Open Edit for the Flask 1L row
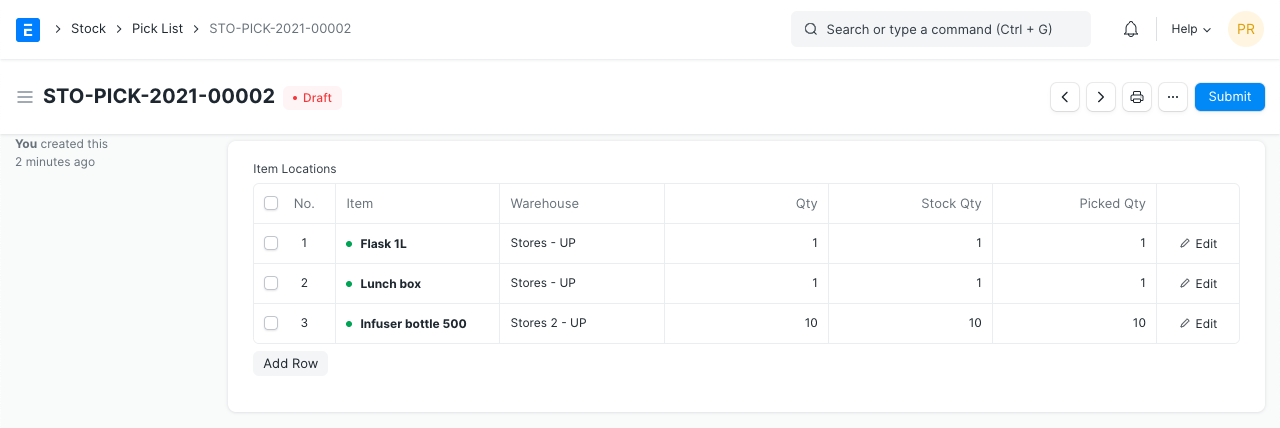Image resolution: width=1280 pixels, height=428 pixels. (1198, 243)
